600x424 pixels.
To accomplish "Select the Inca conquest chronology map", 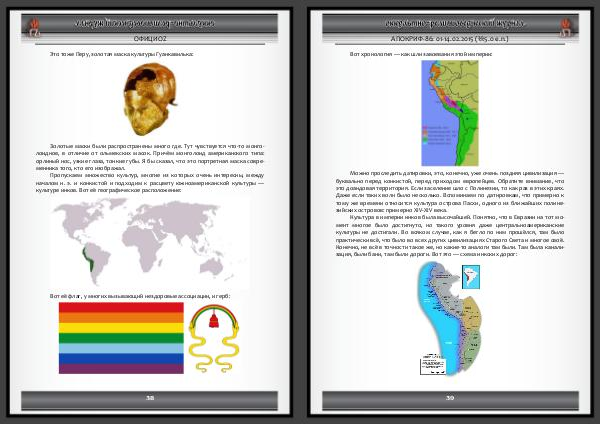I will [450, 113].
